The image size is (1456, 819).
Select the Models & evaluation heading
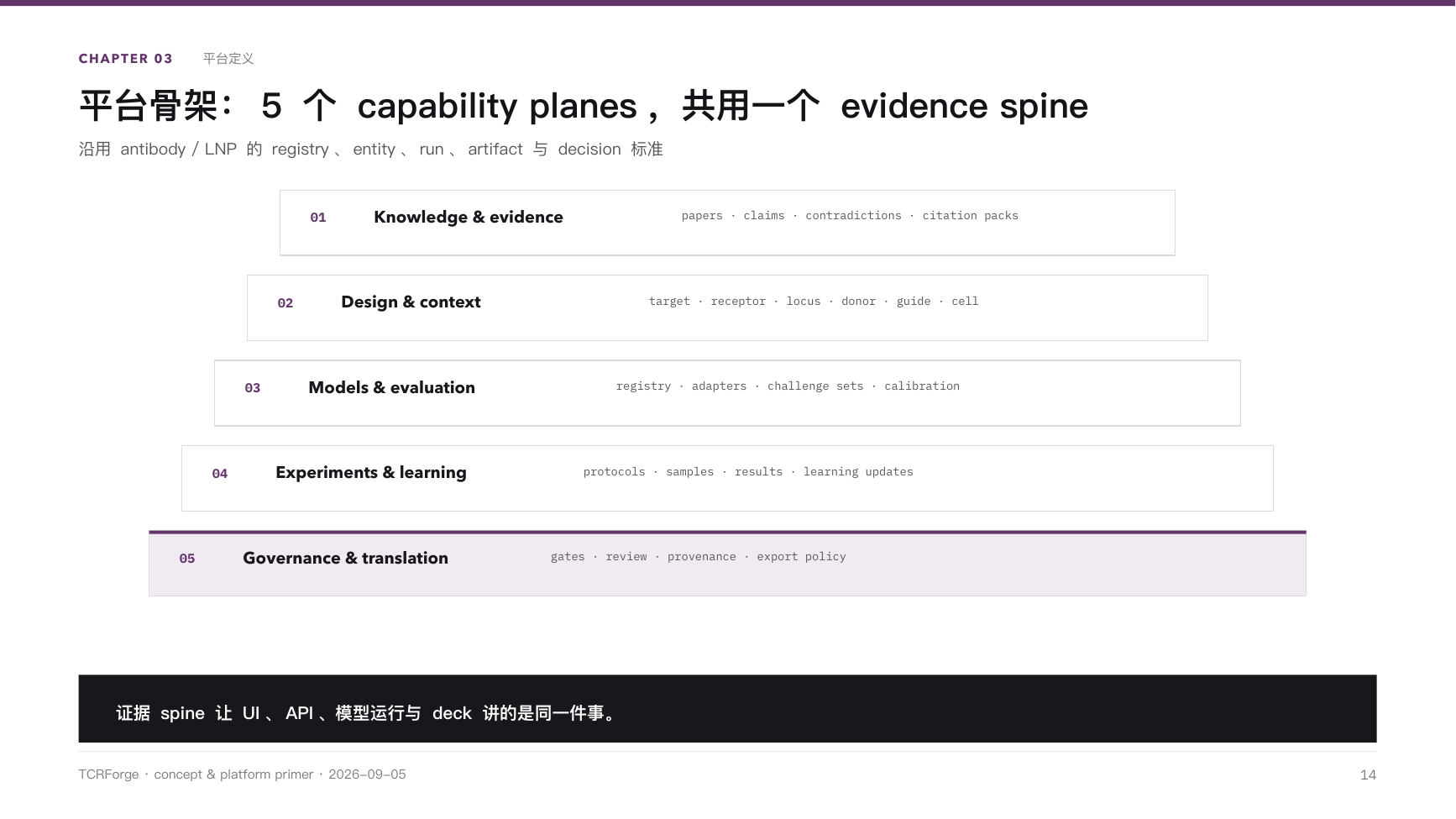click(x=391, y=387)
